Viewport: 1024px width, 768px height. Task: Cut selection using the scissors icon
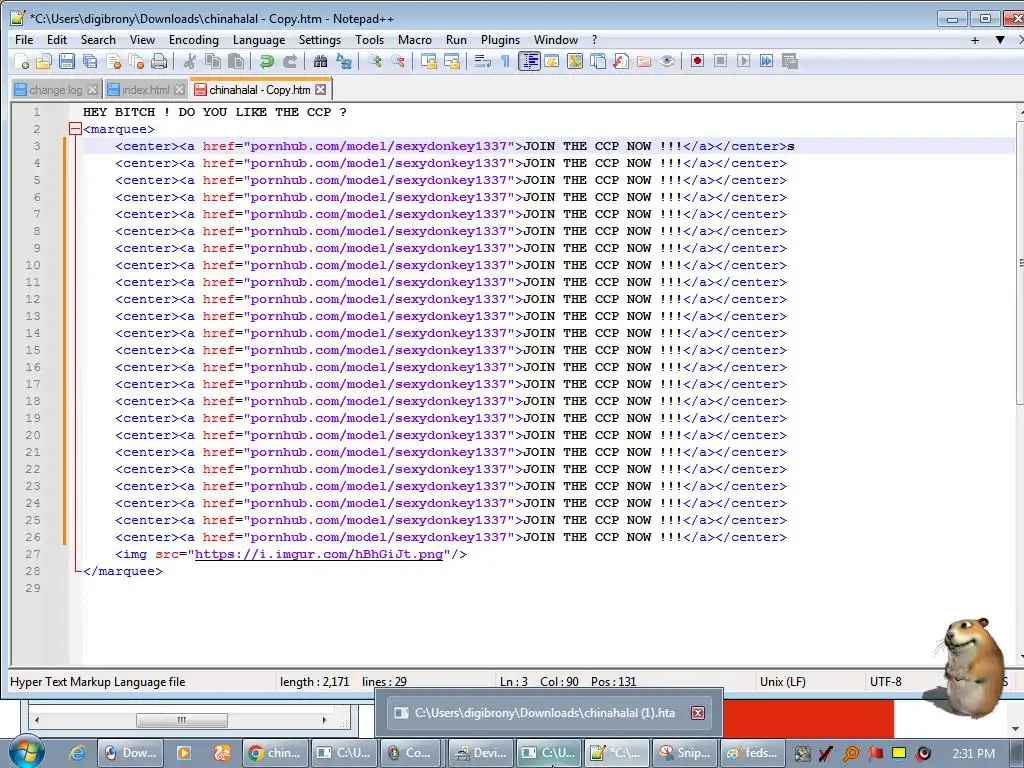[190, 61]
